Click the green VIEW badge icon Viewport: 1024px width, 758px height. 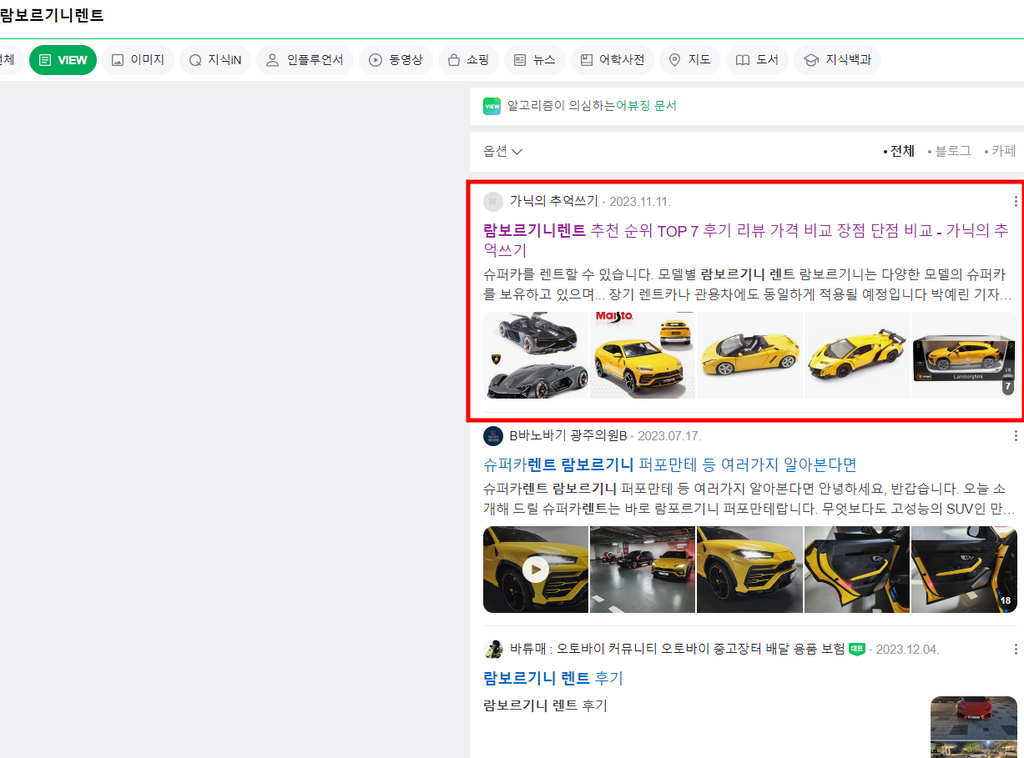tap(492, 106)
